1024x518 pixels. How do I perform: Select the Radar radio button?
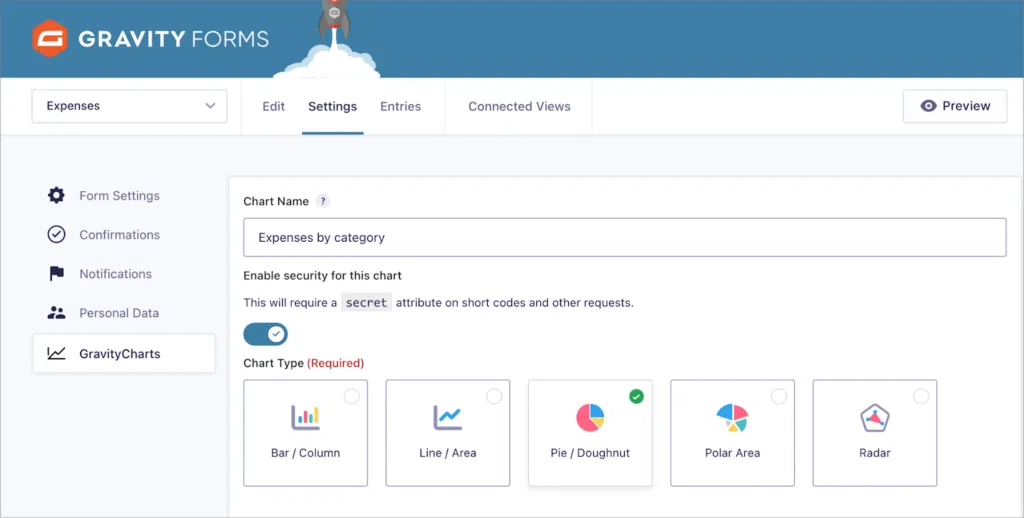coord(921,397)
